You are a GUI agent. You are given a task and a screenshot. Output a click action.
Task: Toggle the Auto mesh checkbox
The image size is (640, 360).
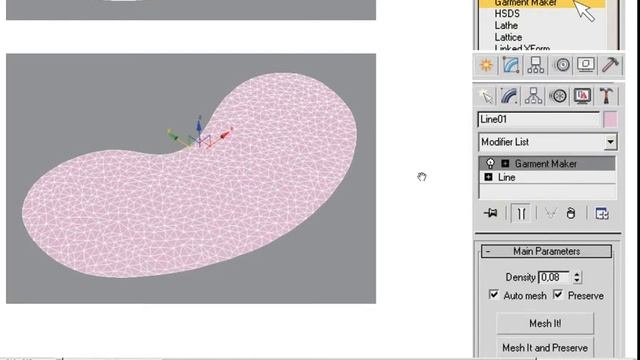[493, 295]
